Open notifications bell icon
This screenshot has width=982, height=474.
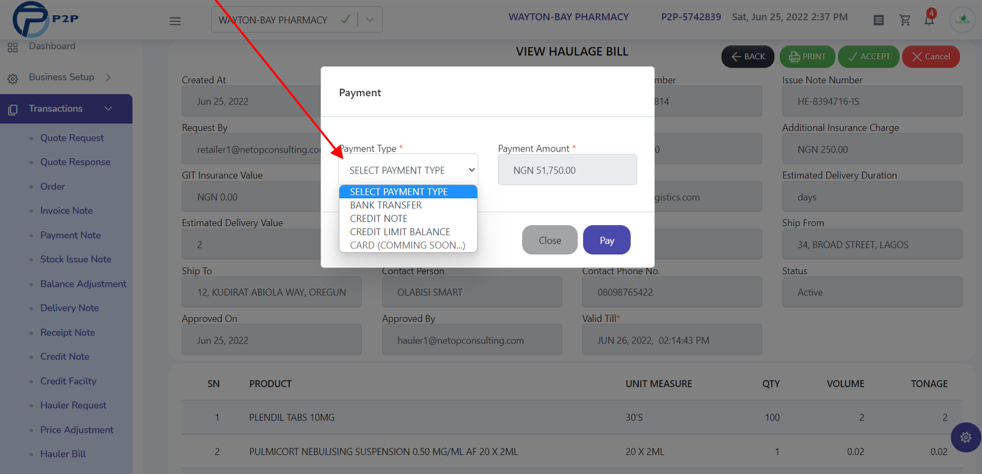point(929,20)
